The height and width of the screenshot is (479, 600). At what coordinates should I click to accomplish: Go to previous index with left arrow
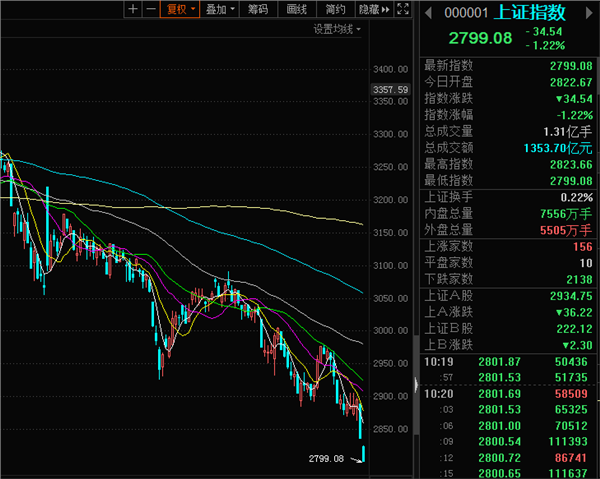pyautogui.click(x=428, y=13)
